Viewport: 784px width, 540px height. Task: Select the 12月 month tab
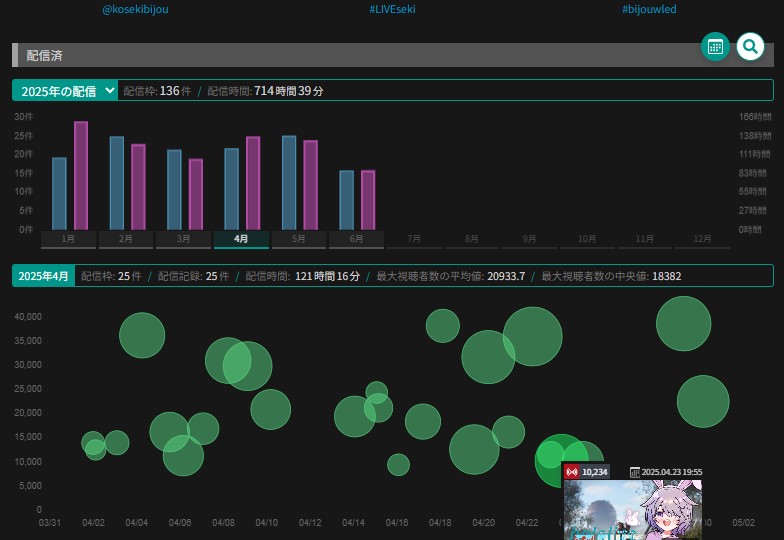click(702, 239)
